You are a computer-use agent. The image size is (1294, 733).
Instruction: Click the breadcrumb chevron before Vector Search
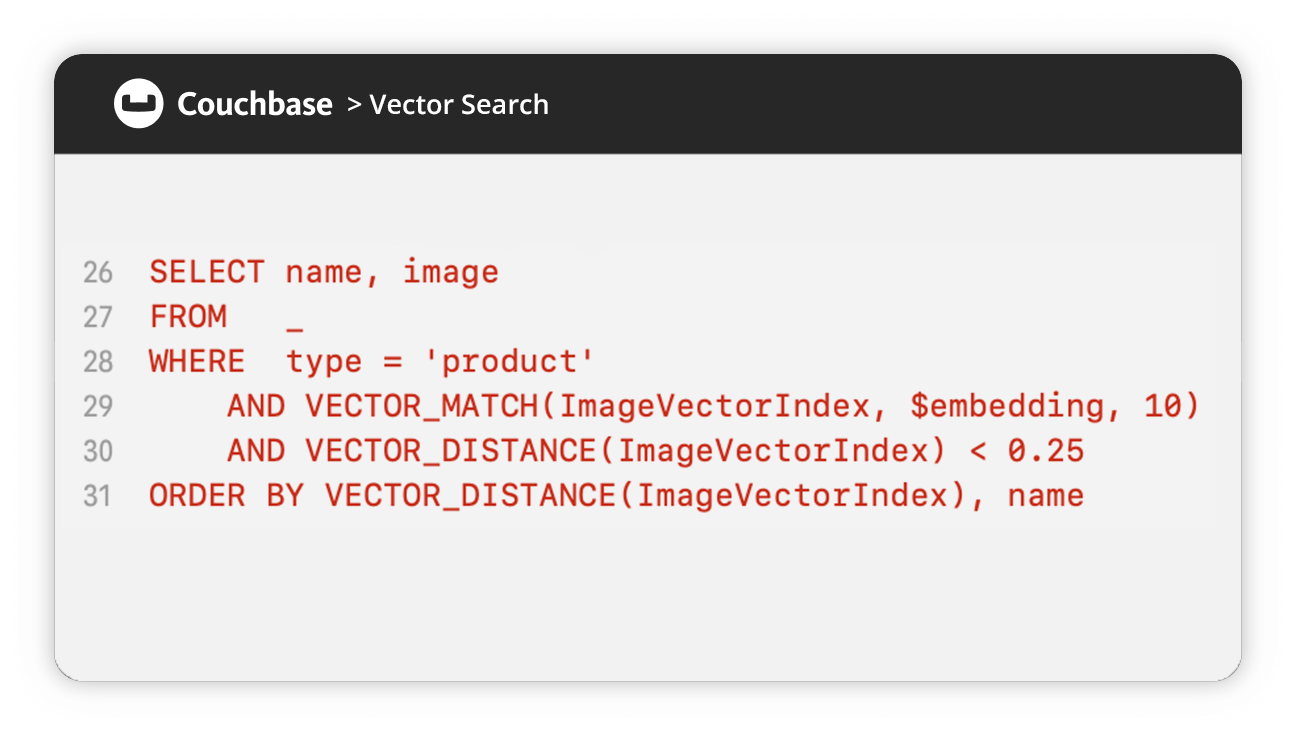(354, 104)
